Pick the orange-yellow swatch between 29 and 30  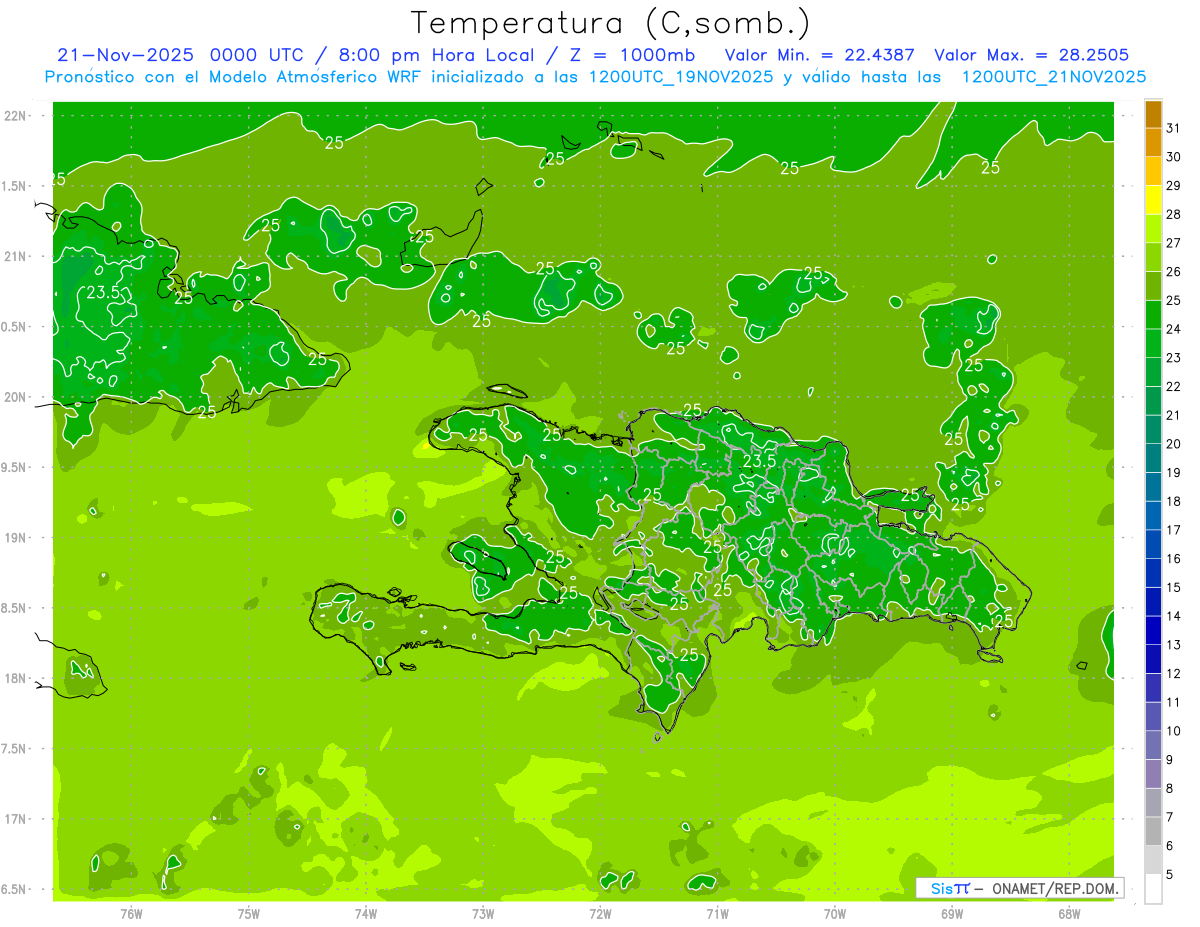[x=1153, y=172]
